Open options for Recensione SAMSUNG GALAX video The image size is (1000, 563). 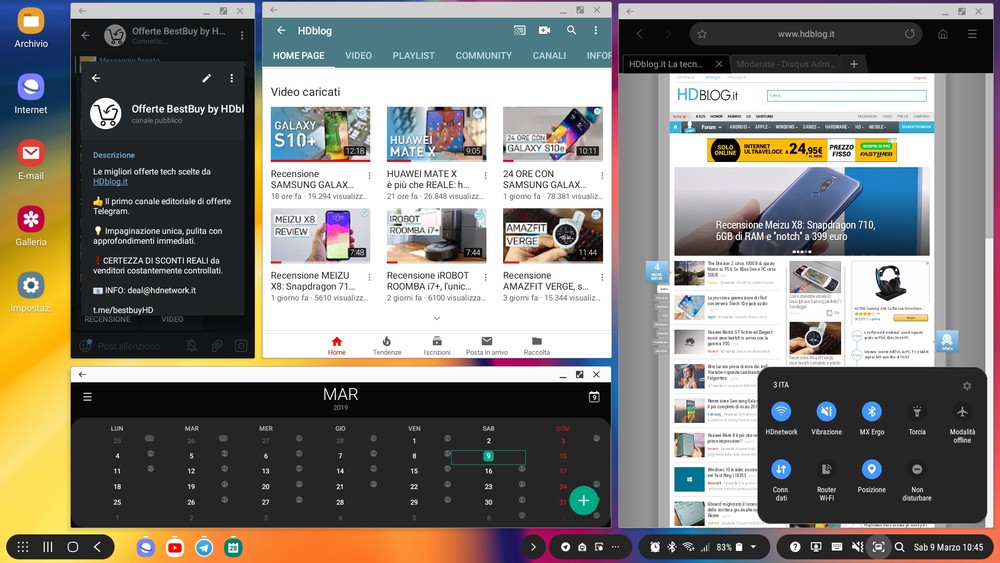(x=369, y=175)
